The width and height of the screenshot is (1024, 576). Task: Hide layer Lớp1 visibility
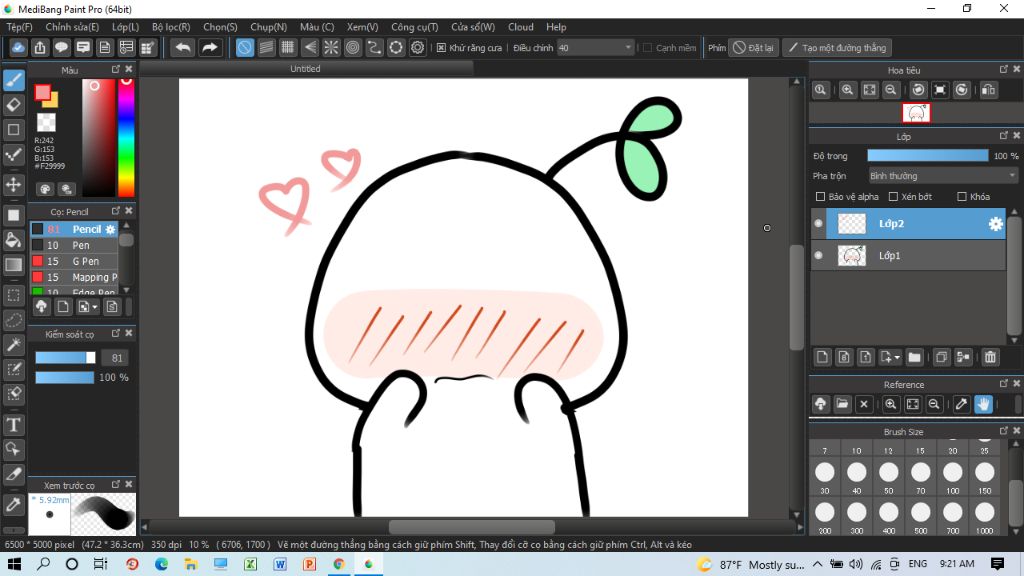tap(818, 256)
